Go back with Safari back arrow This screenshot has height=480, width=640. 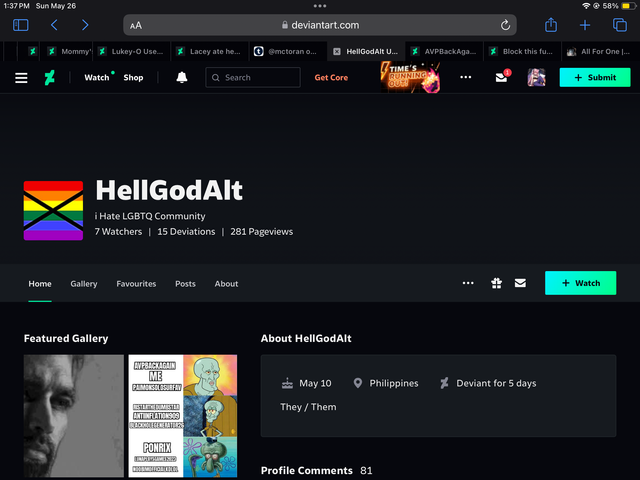[x=54, y=25]
